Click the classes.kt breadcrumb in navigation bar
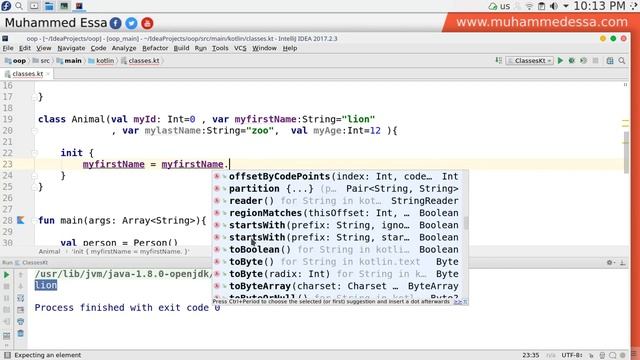 (140, 61)
